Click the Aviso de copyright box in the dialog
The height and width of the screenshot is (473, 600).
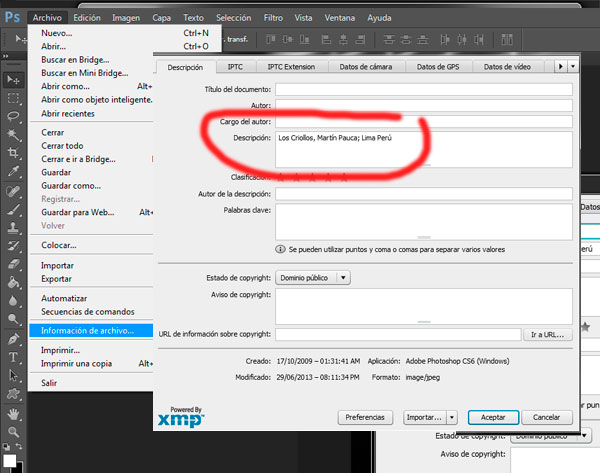point(424,307)
